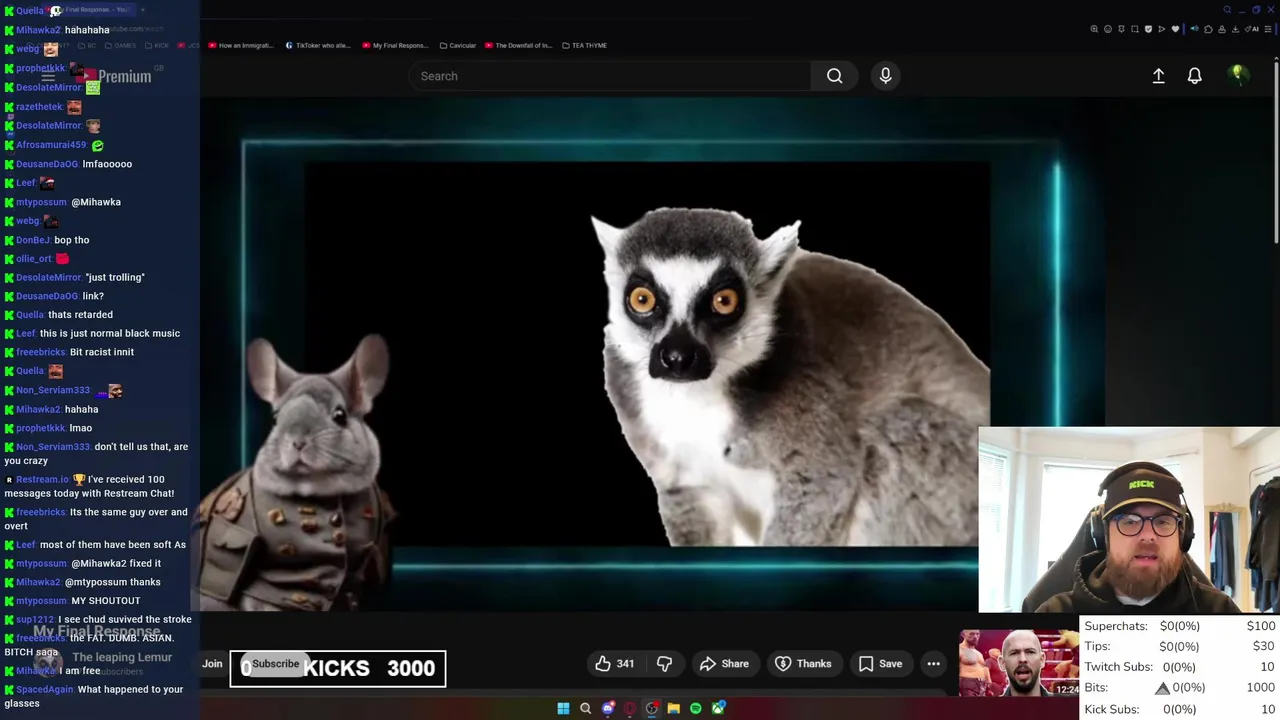Open more actions three-dot menu

(933, 664)
